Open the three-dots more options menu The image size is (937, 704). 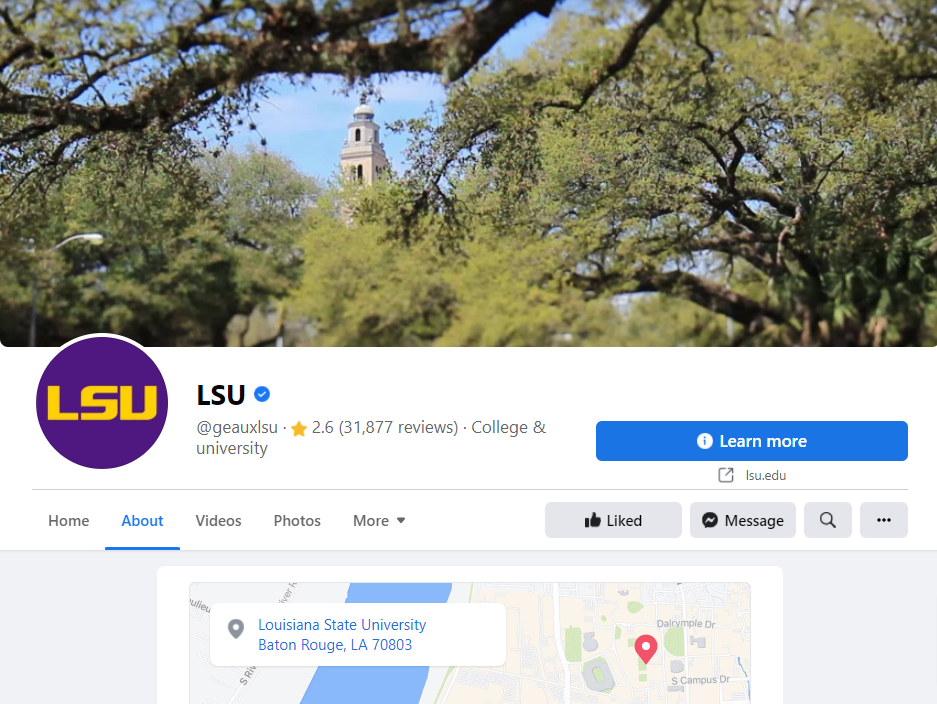coord(884,520)
